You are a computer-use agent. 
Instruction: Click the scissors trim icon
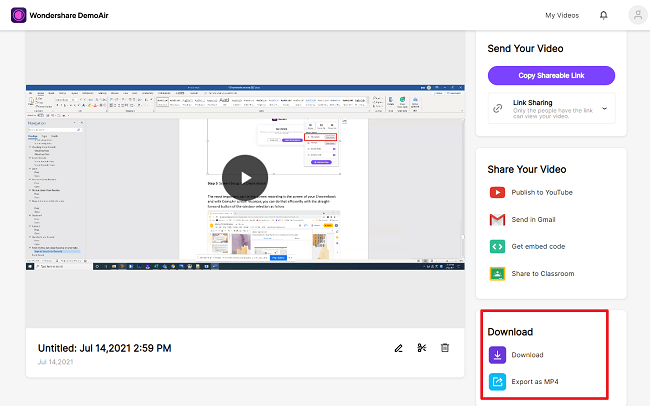coord(422,348)
